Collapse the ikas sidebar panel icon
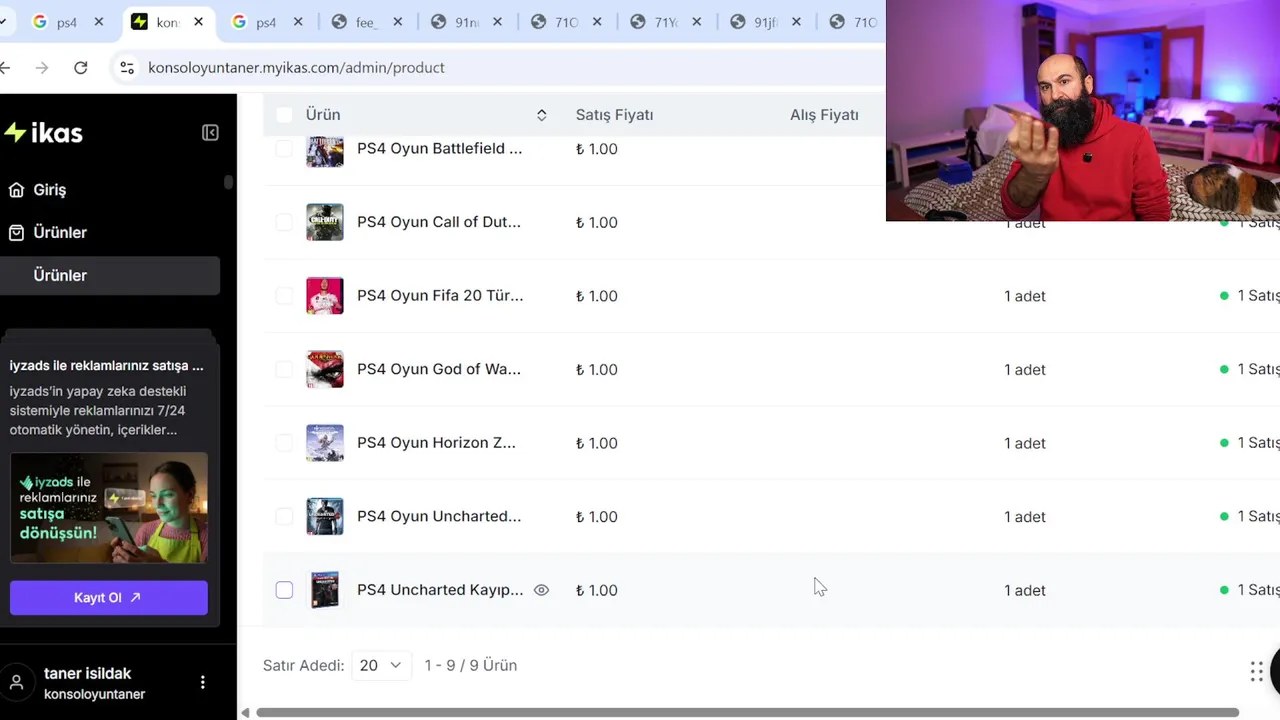Screen dimensions: 1280x720 pos(210,133)
